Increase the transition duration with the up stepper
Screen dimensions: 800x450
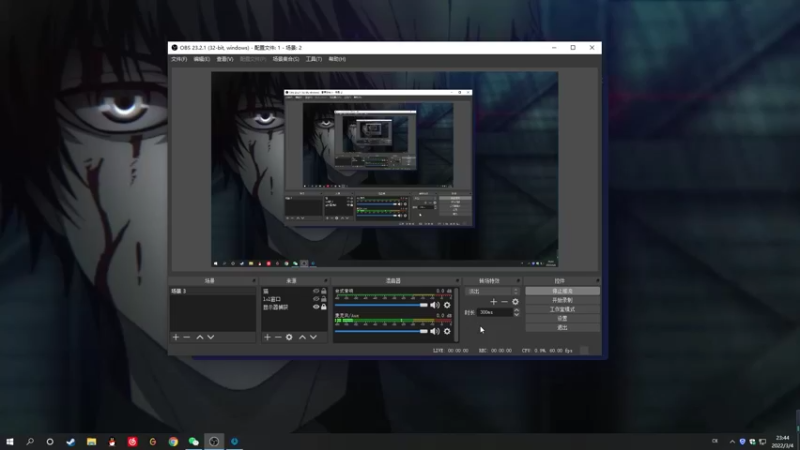coord(516,310)
